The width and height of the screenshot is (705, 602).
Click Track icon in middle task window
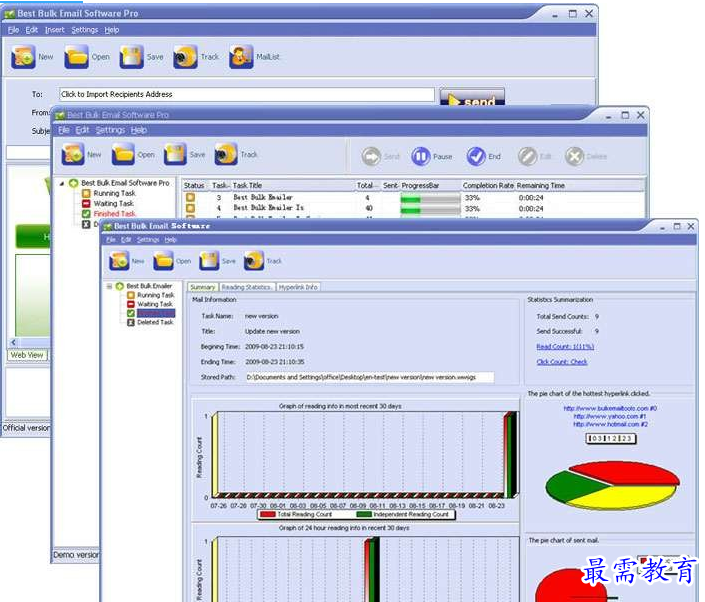pyautogui.click(x=226, y=154)
